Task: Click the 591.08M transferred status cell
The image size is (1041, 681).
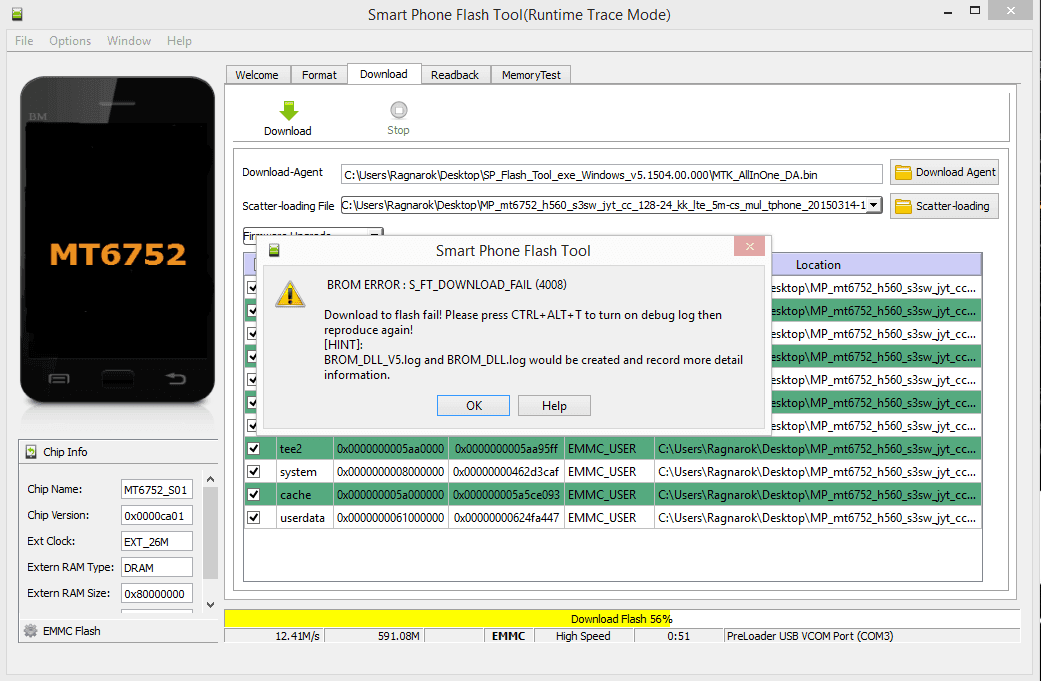Action: coord(374,636)
